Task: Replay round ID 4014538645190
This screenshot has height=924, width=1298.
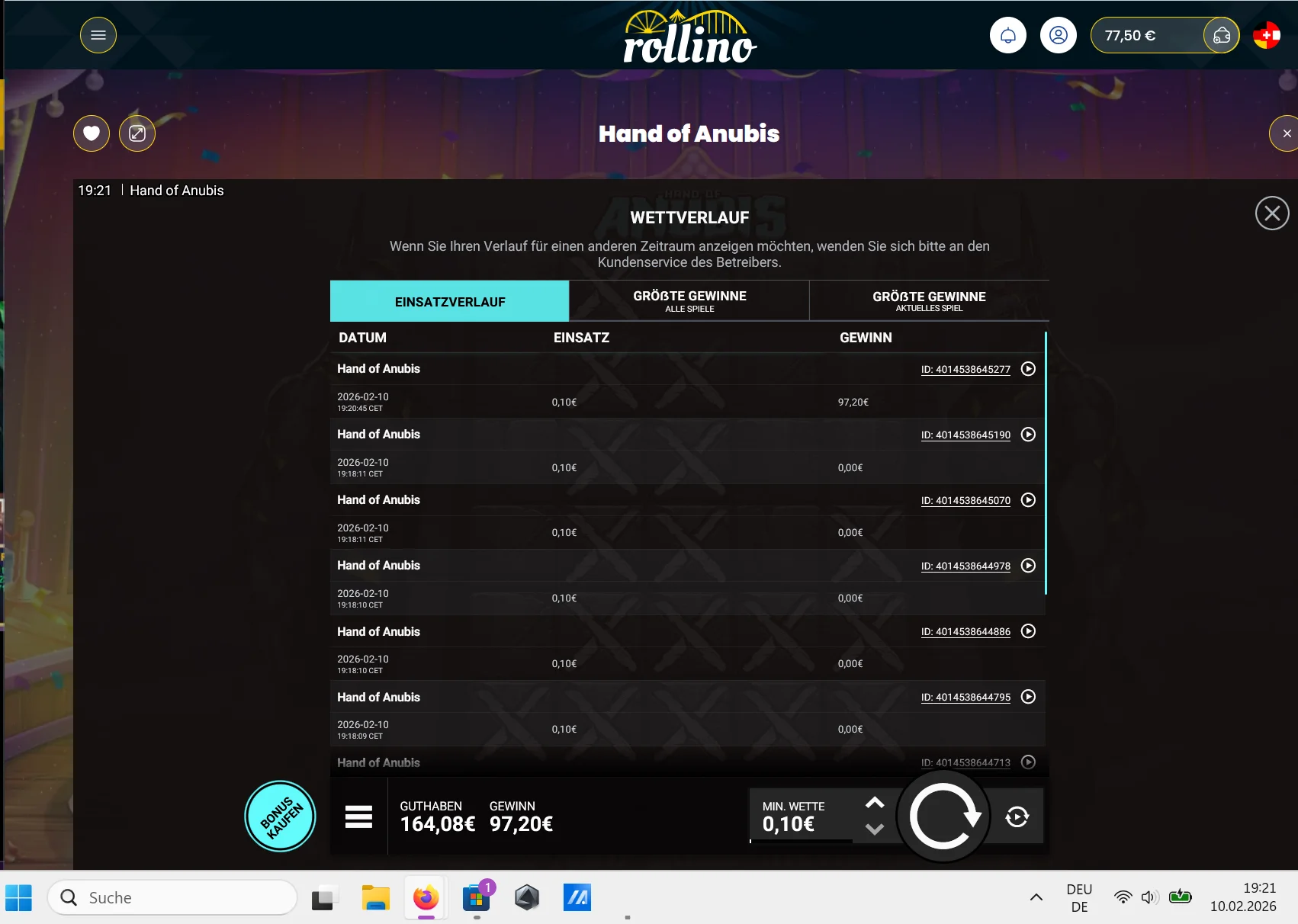Action: pyautogui.click(x=1028, y=435)
